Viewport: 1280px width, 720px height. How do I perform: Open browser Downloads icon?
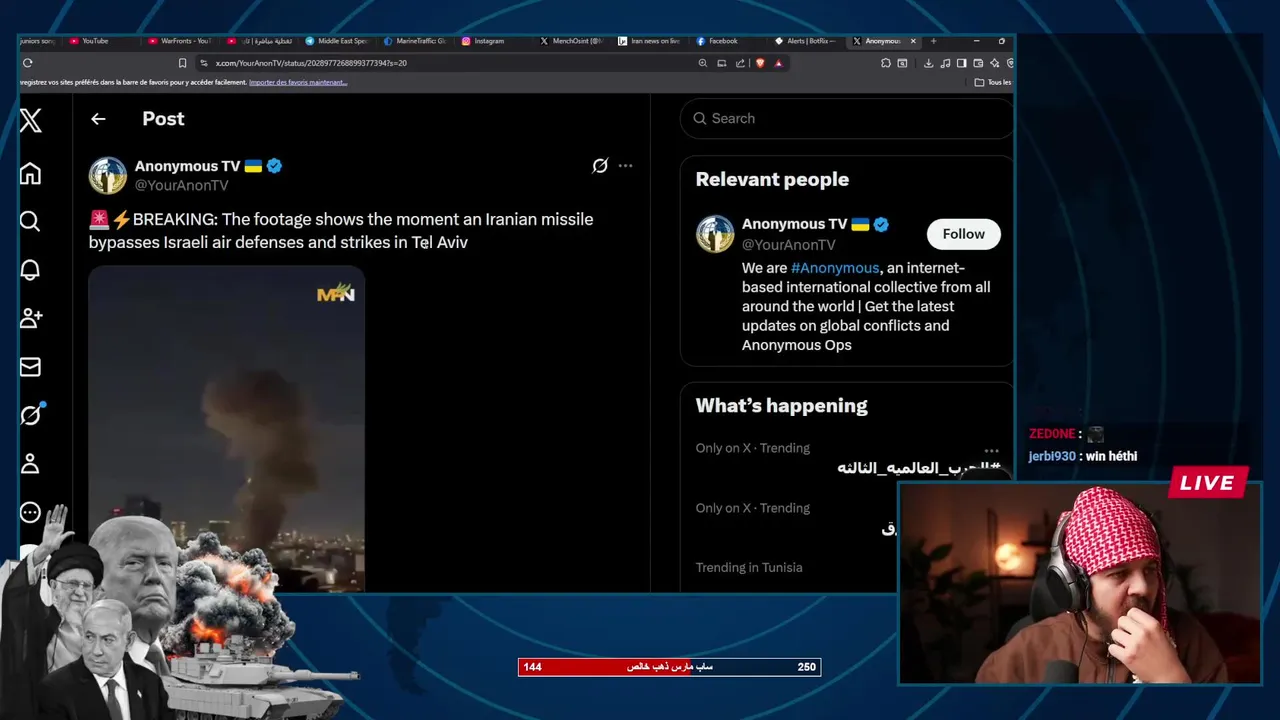click(928, 63)
